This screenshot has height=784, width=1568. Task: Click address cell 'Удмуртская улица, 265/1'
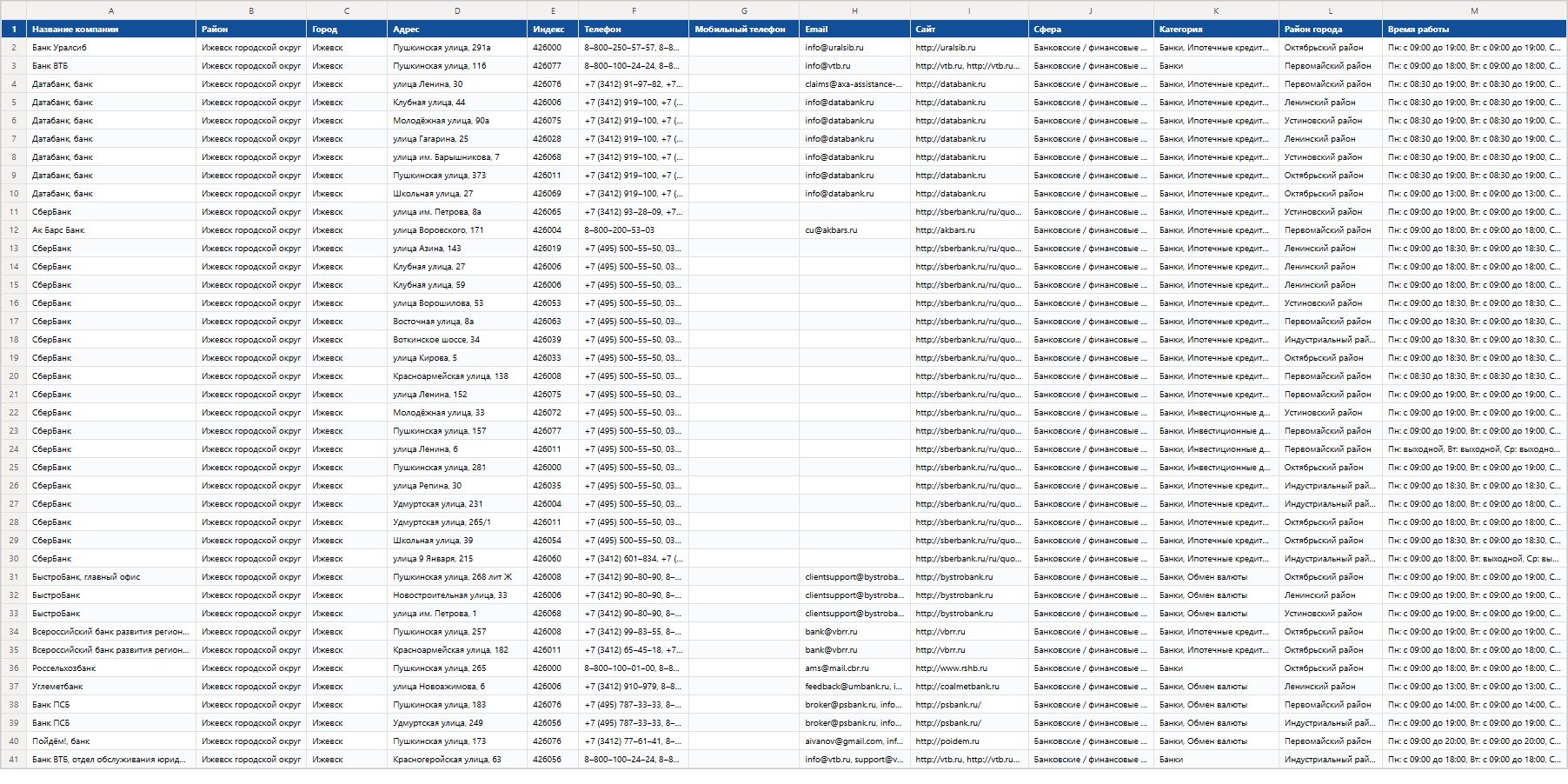point(457,522)
